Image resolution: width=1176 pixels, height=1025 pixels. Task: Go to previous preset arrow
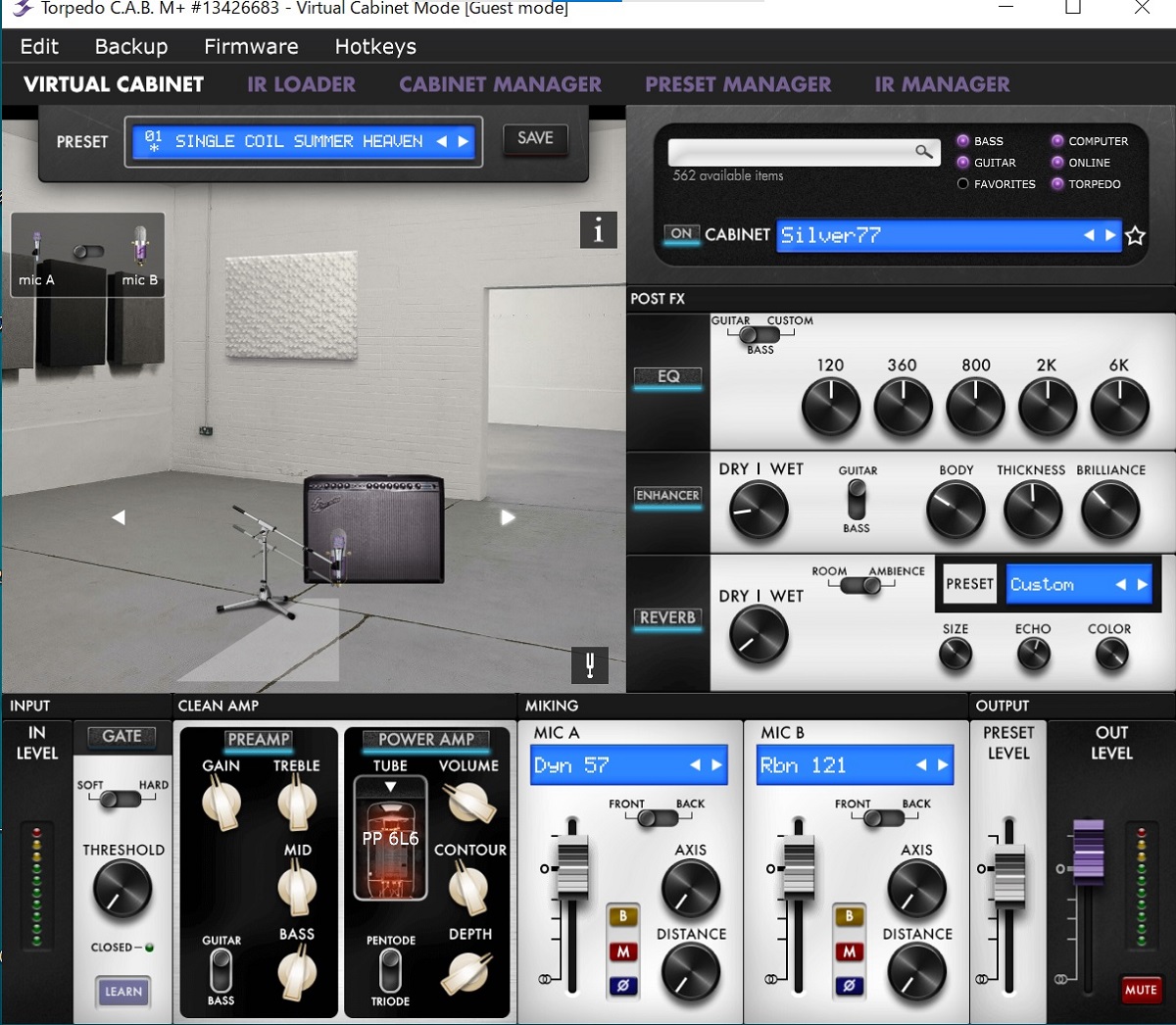click(442, 141)
